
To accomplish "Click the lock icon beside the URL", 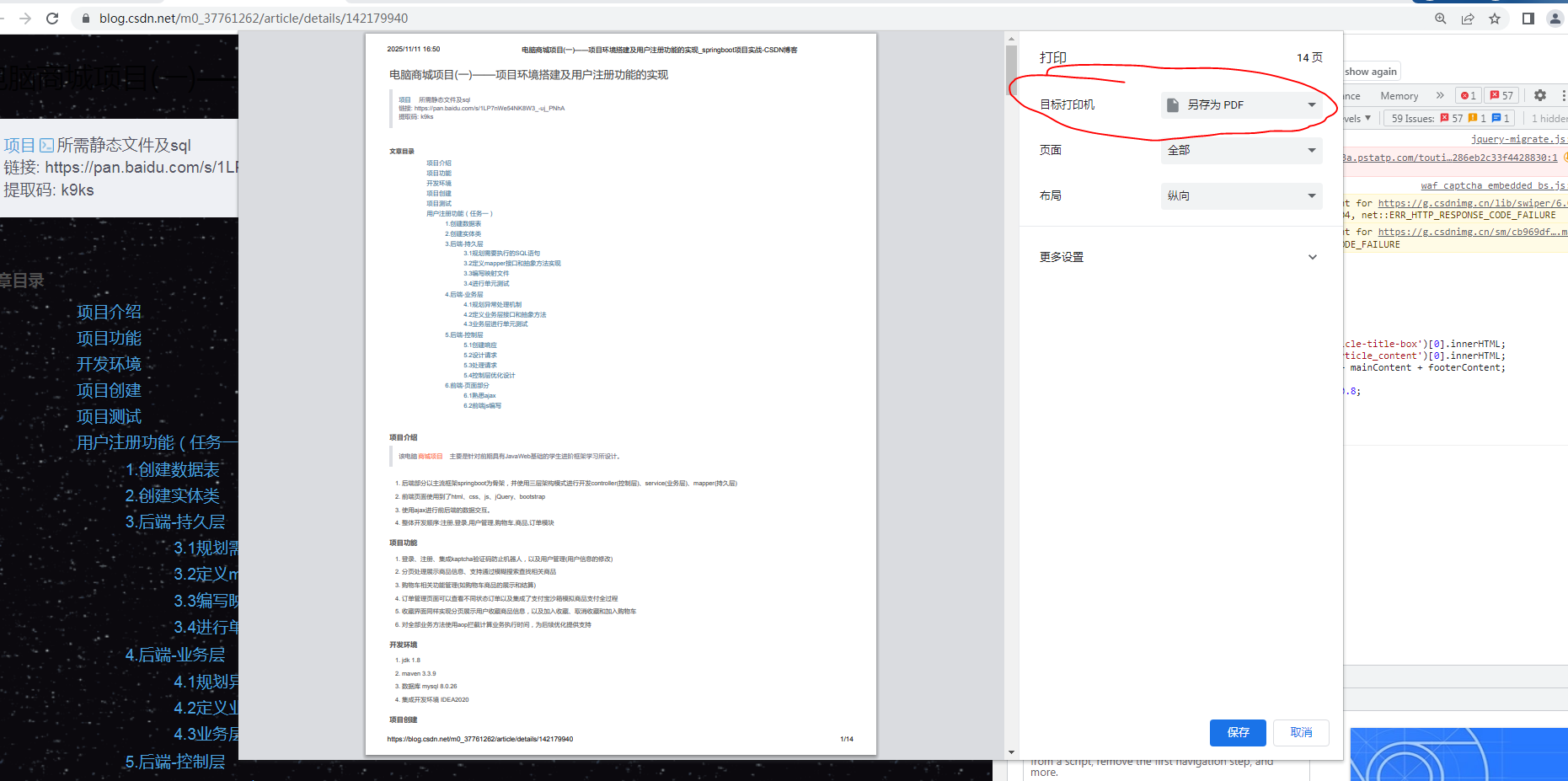I will point(85,19).
